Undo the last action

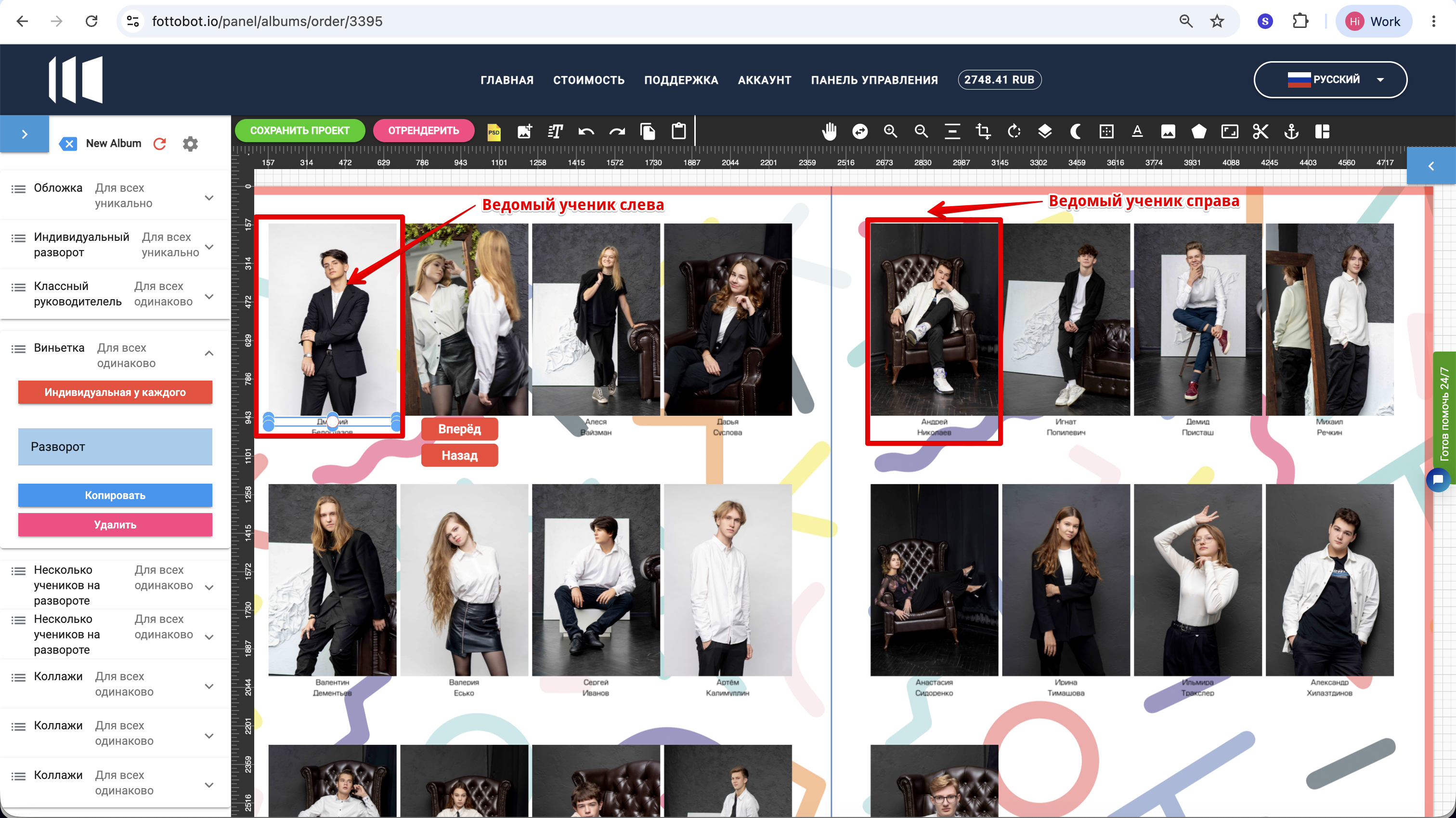click(586, 132)
